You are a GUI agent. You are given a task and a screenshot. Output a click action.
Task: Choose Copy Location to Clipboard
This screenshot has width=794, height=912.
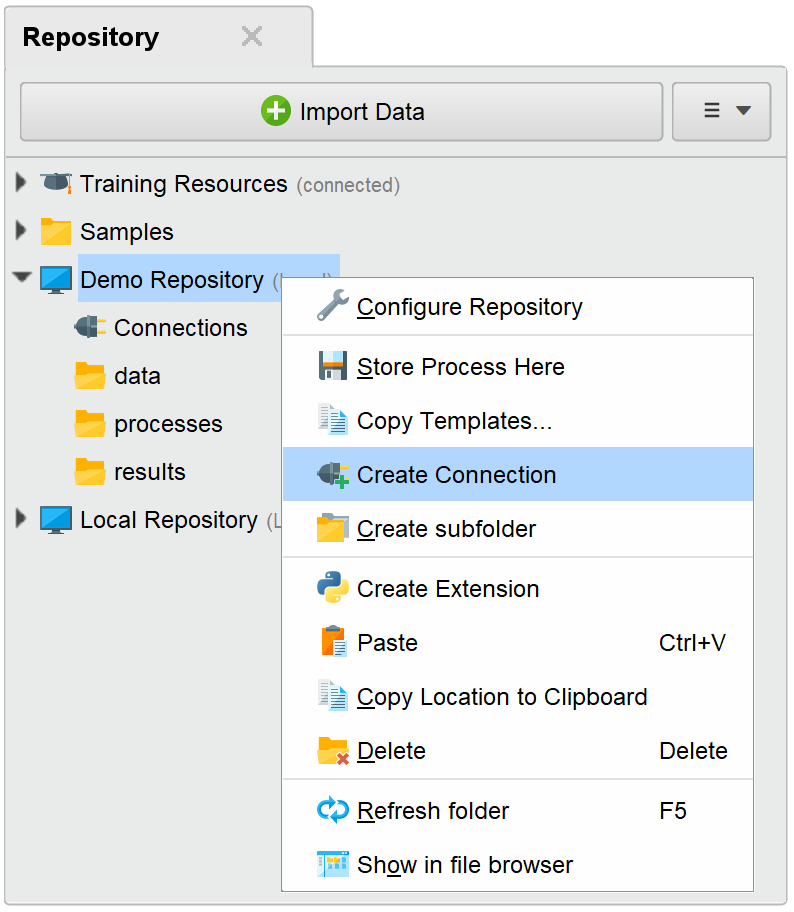pyautogui.click(x=502, y=696)
